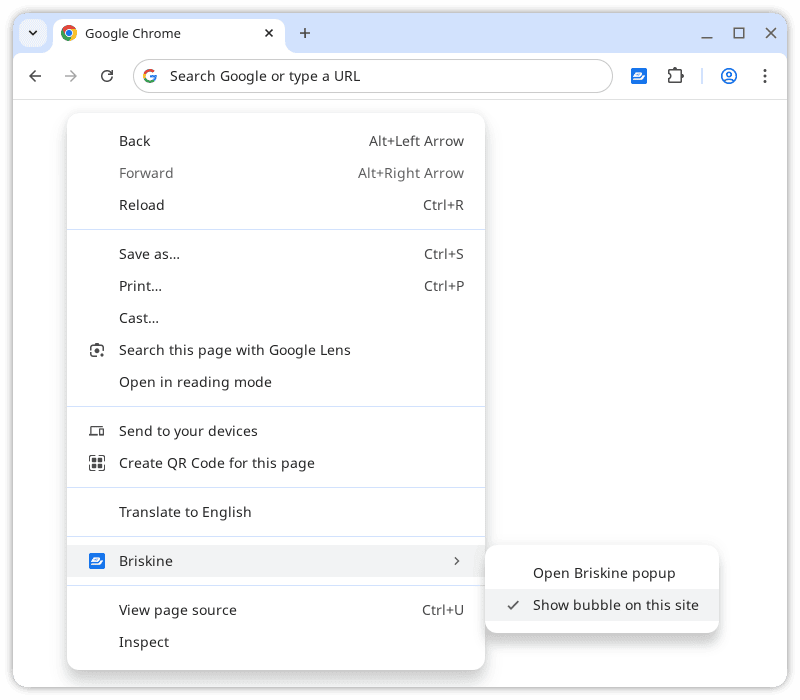800x700 pixels.
Task: Open the tab search chevron
Action: [x=32, y=33]
